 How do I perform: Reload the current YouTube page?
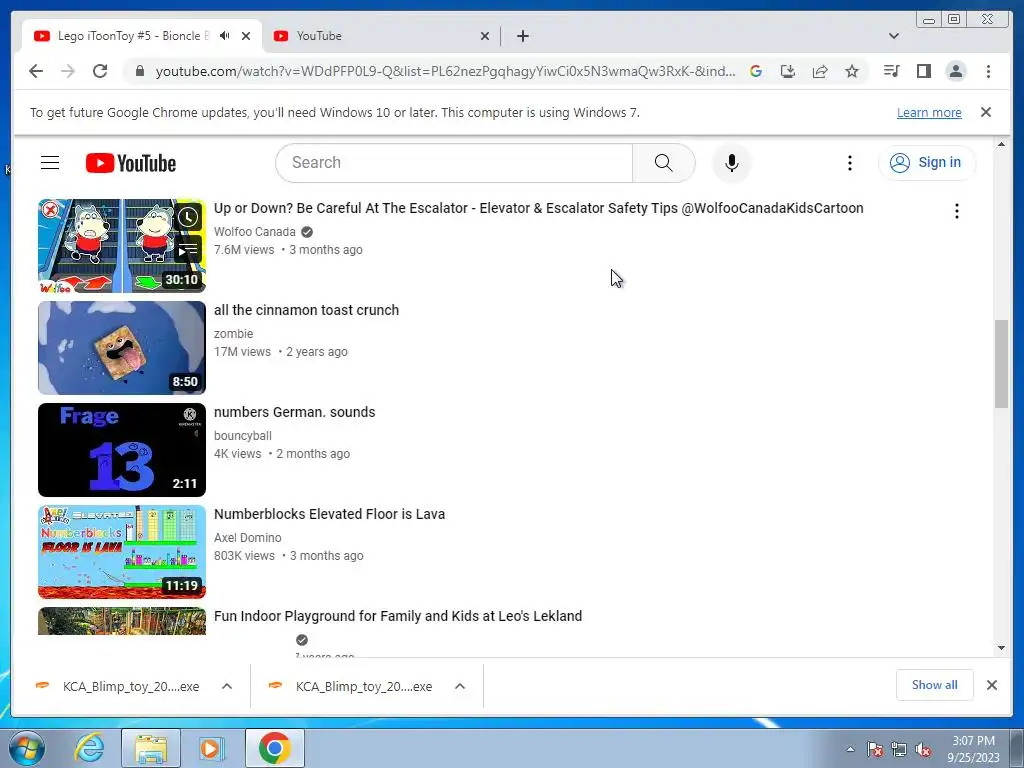[x=100, y=71]
